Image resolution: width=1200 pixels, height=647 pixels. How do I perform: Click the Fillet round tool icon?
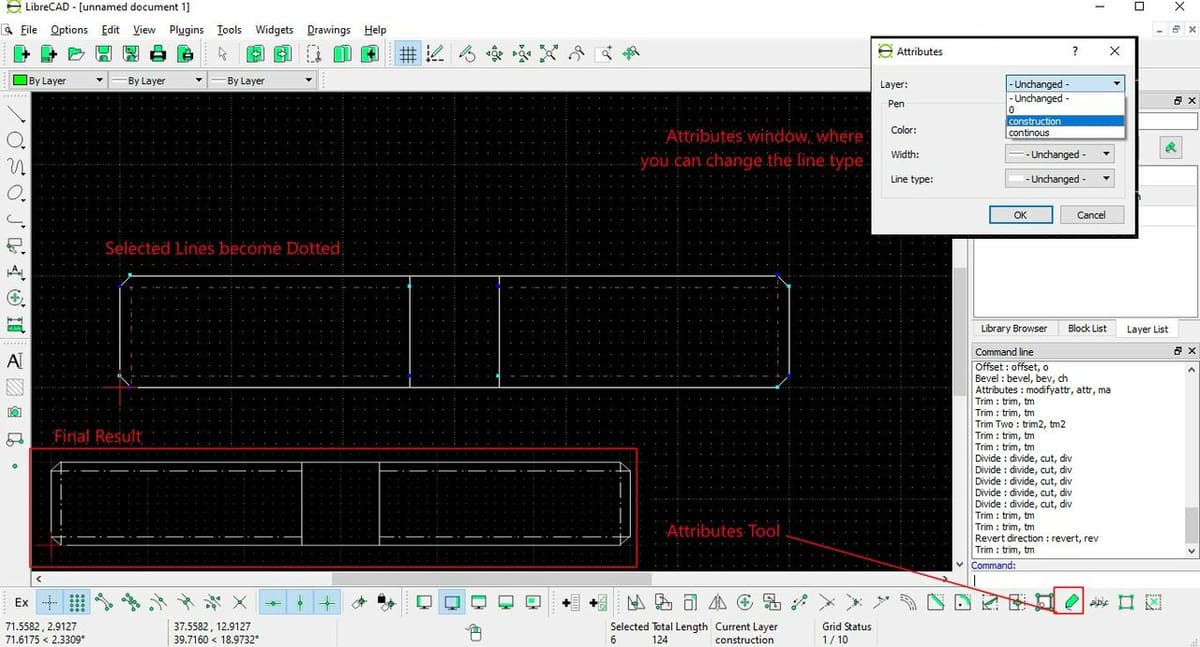click(962, 602)
